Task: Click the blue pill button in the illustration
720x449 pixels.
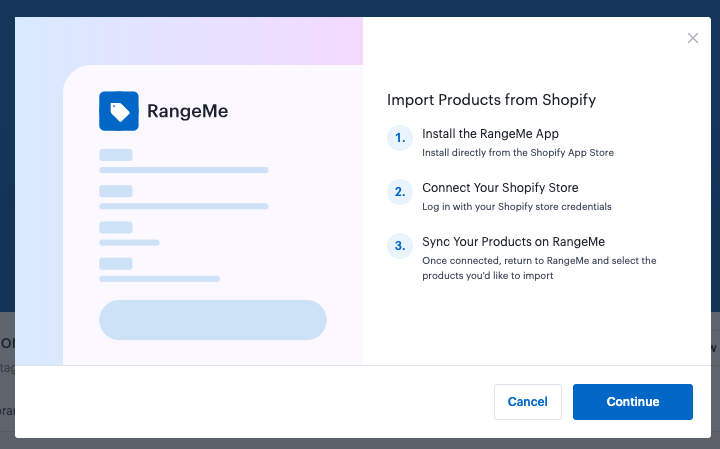Action: pyautogui.click(x=212, y=320)
